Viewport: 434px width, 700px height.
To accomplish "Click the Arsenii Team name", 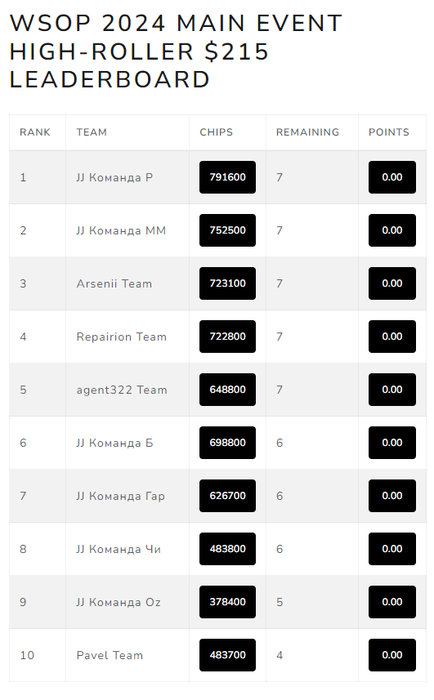I will [114, 283].
